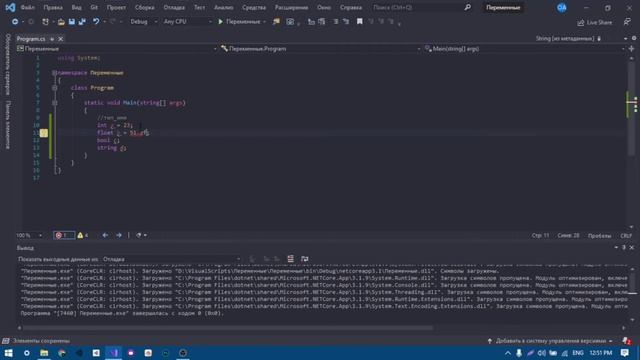Viewport: 640px width, 360px height.
Task: Click the Output panel horizontal scrollbar
Action: (x=228, y=328)
